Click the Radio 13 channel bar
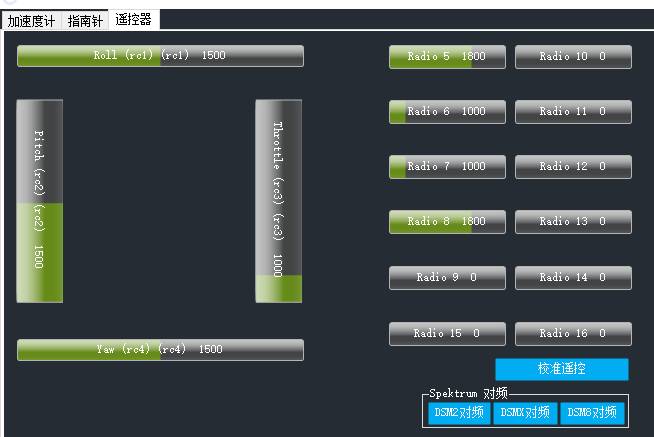The image size is (654, 437). coord(573,222)
